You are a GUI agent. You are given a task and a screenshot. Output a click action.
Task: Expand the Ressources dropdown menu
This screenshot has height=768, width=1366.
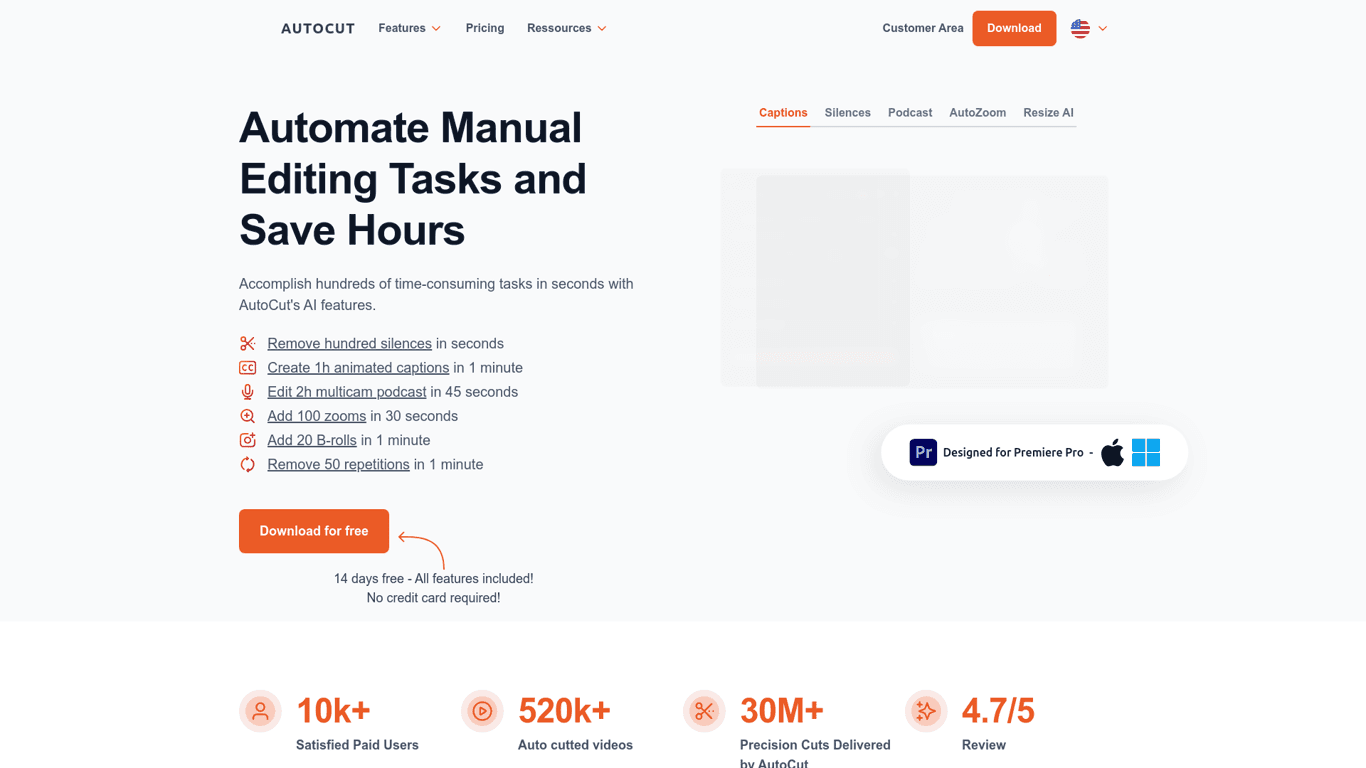pos(566,28)
